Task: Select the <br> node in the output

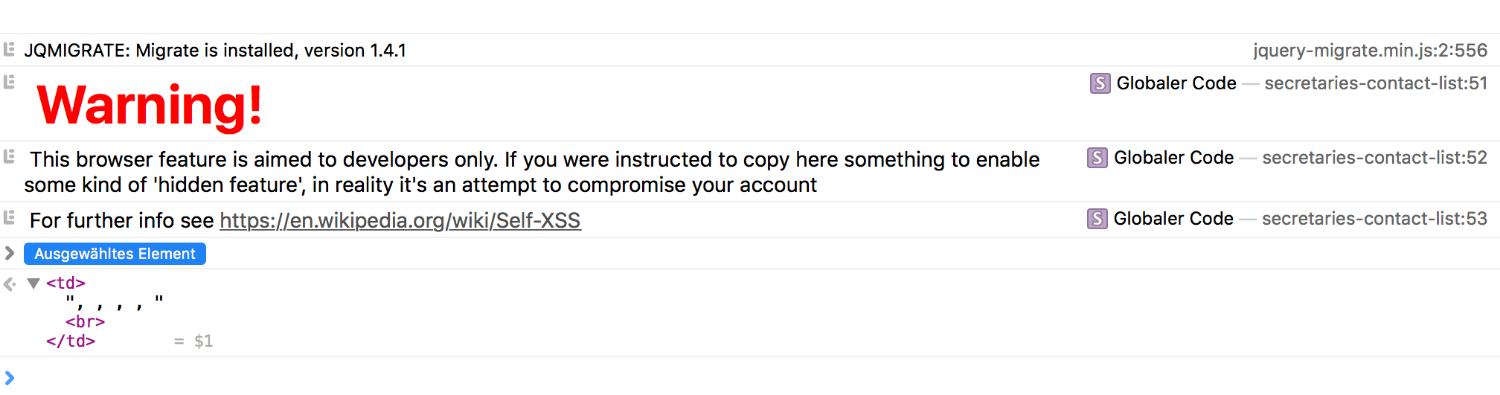Action: click(x=85, y=322)
